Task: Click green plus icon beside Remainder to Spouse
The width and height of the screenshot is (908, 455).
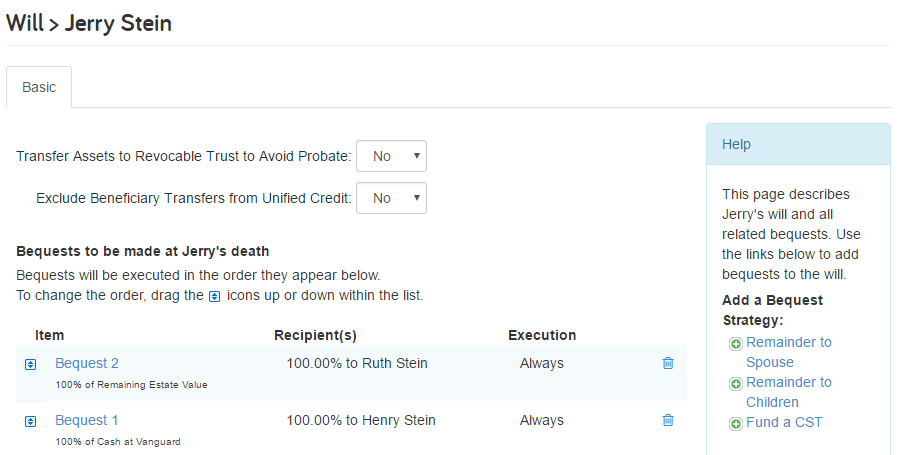Action: click(735, 344)
